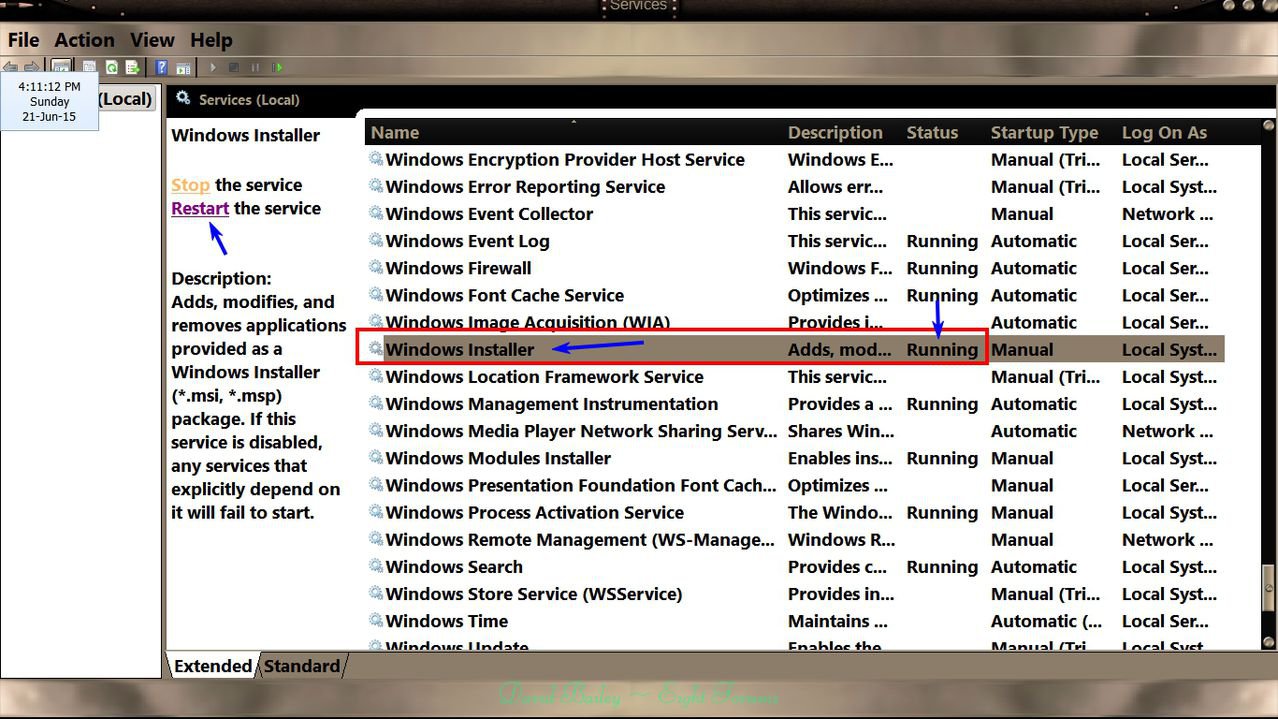Click Manual startup type of Windows Installer
The height and width of the screenshot is (719, 1278).
[1022, 349]
